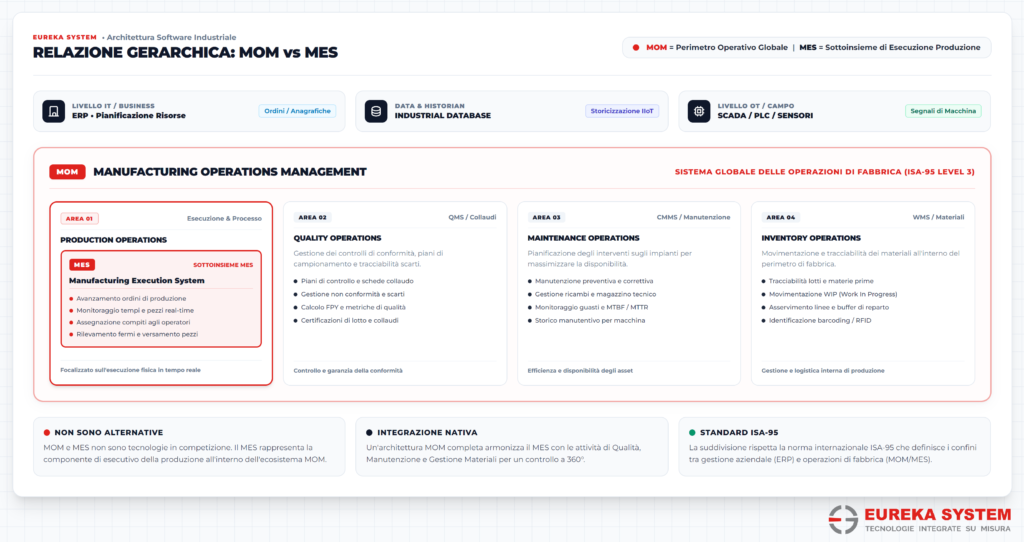Click the SCADA / PLC chip icon
This screenshot has height=542, width=1024.
click(x=699, y=111)
